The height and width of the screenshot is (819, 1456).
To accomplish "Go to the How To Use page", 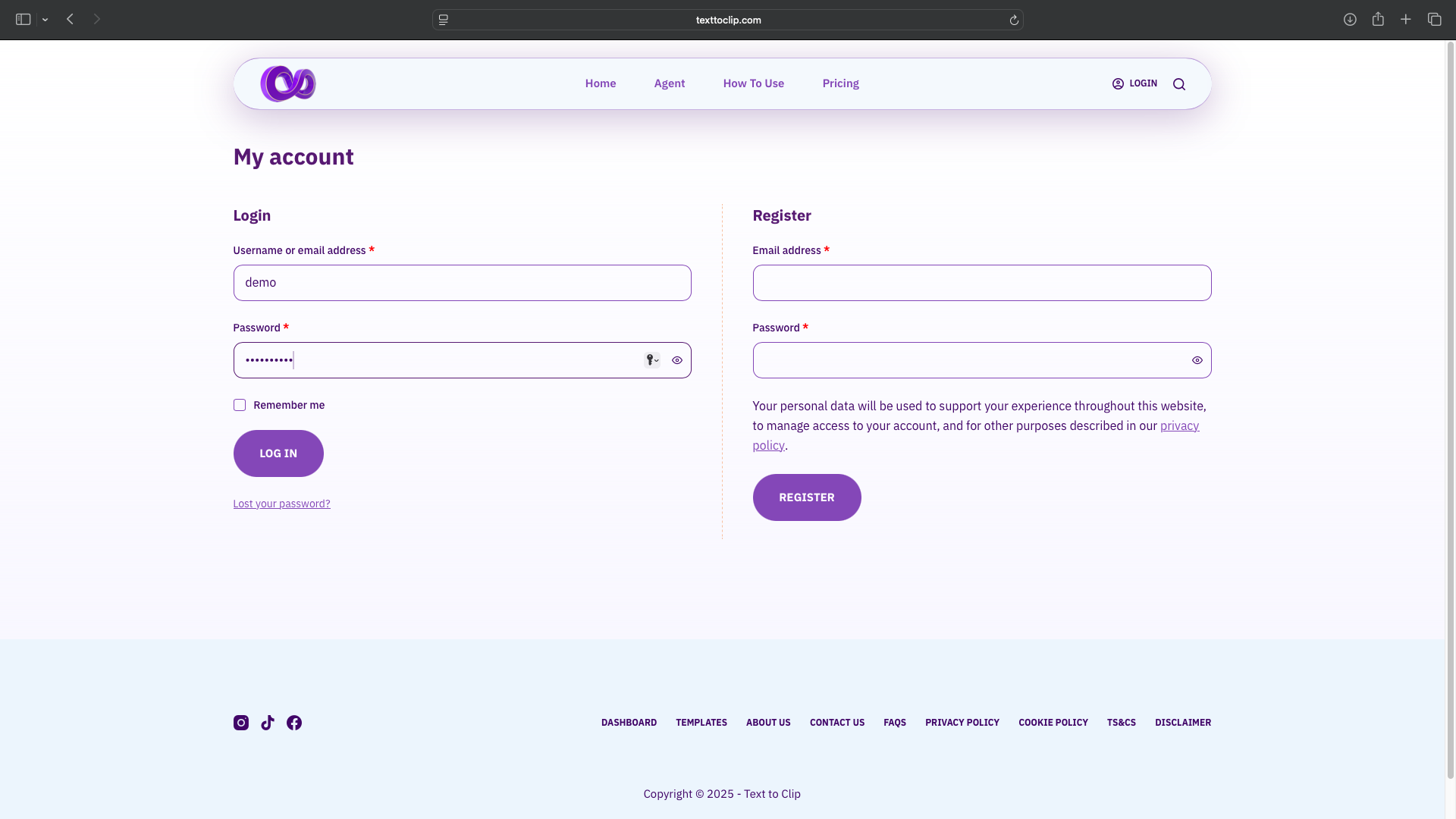I will pos(753,83).
